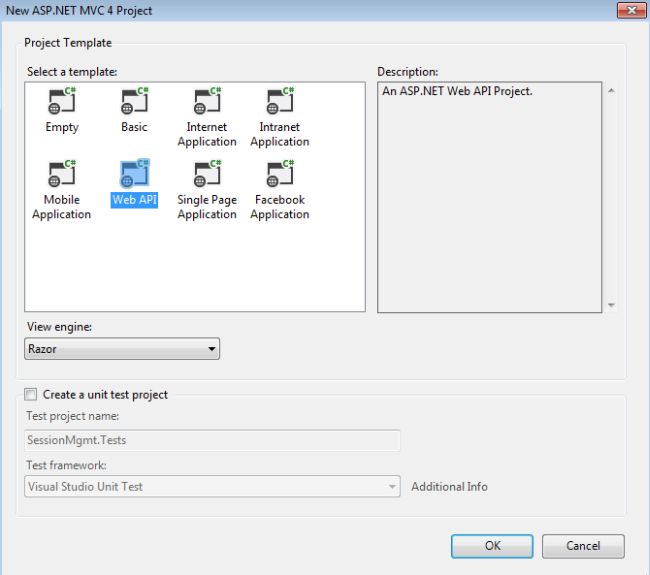Pick the Single Page Application template icon
The height and width of the screenshot is (575, 650).
207,174
